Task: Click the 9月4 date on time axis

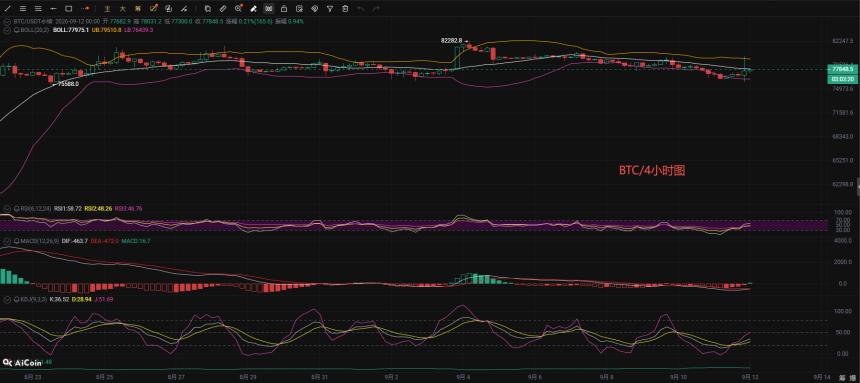Action: coord(463,378)
